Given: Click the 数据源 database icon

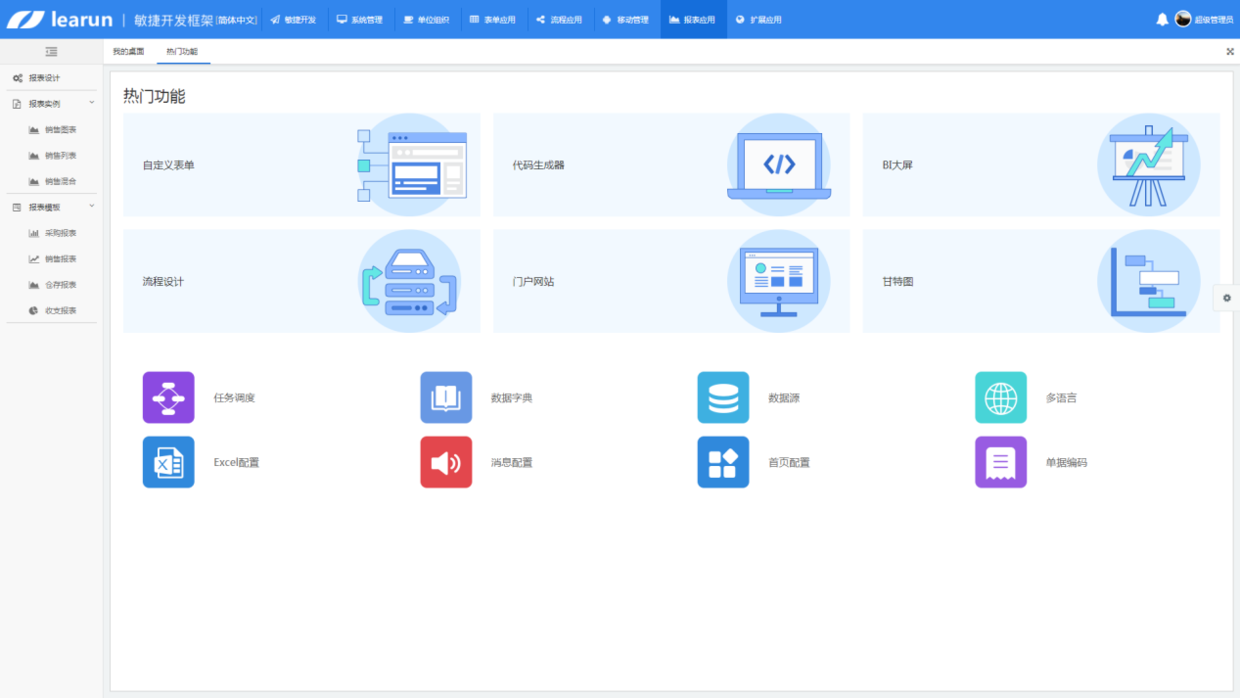Looking at the screenshot, I should [723, 398].
